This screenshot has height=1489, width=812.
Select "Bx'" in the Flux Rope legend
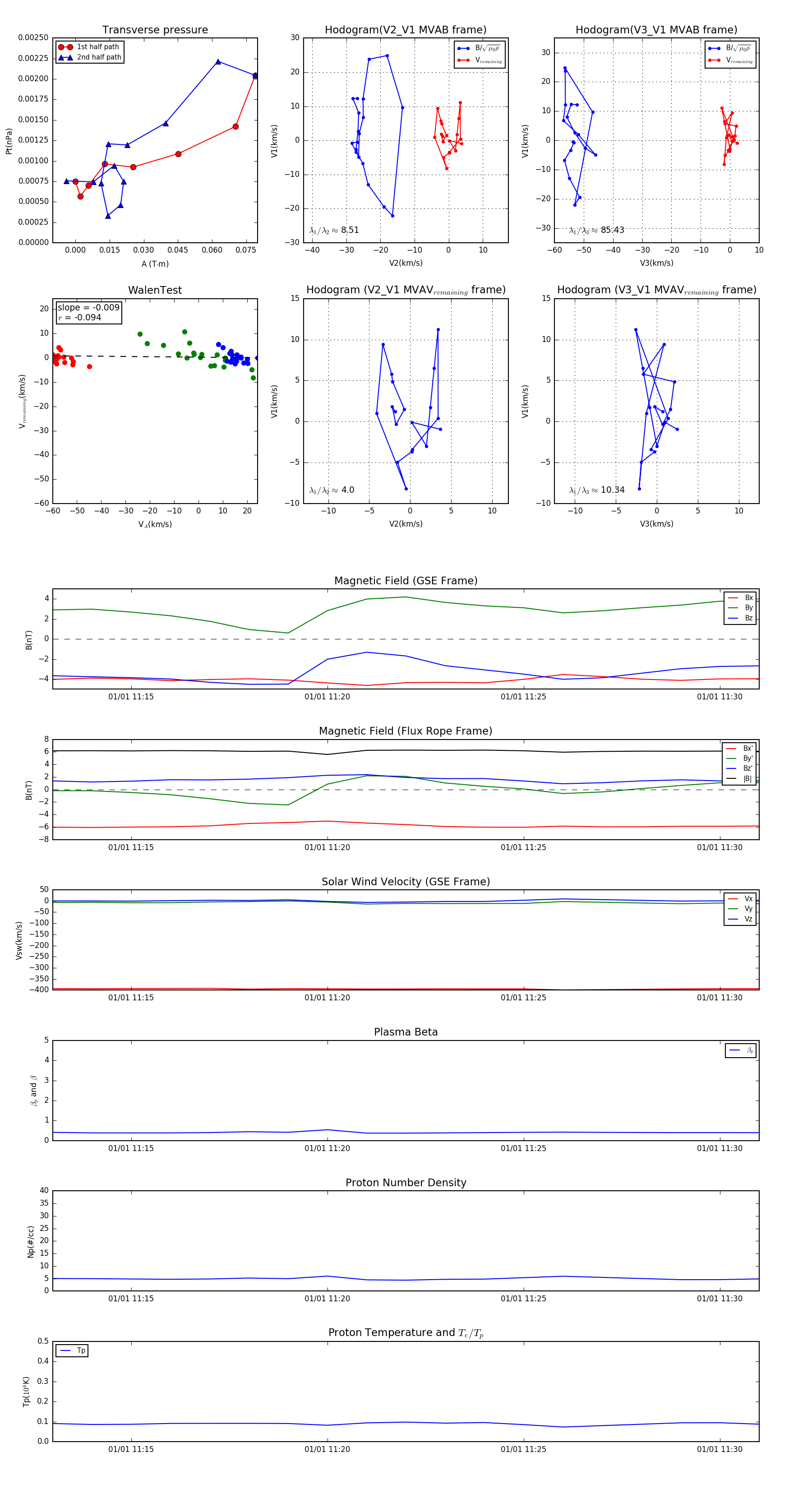click(x=740, y=748)
